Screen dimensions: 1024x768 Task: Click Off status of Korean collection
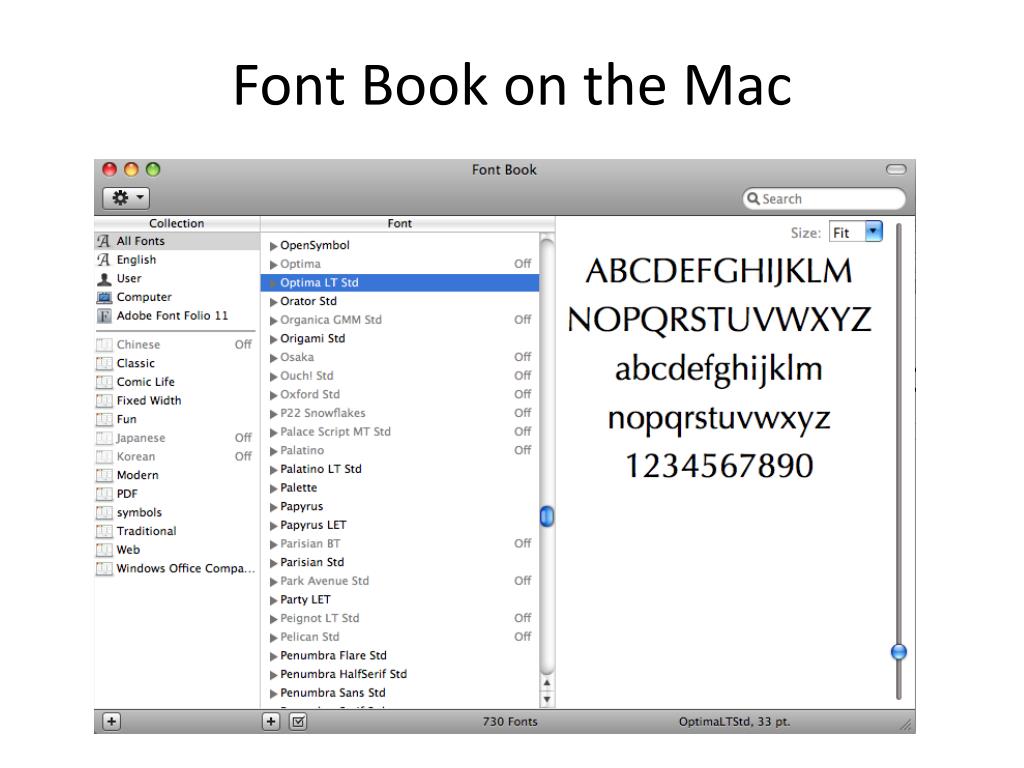tap(243, 456)
